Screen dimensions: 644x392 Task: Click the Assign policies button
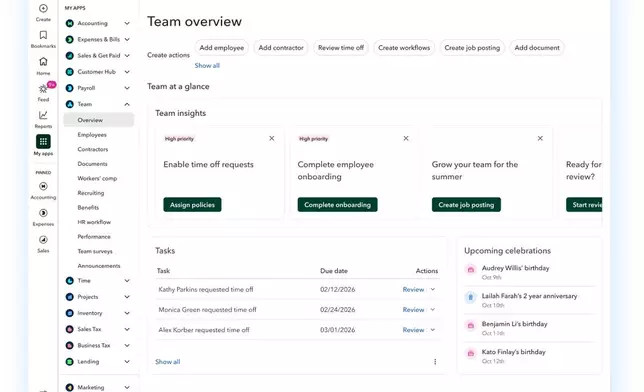(192, 205)
